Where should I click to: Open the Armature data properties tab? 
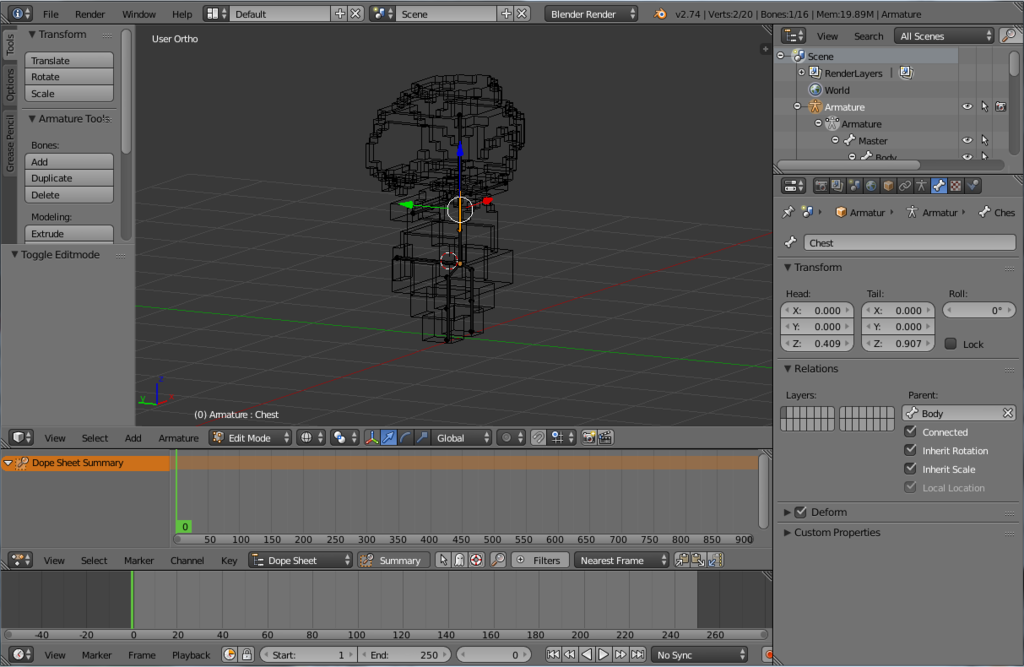(x=921, y=186)
